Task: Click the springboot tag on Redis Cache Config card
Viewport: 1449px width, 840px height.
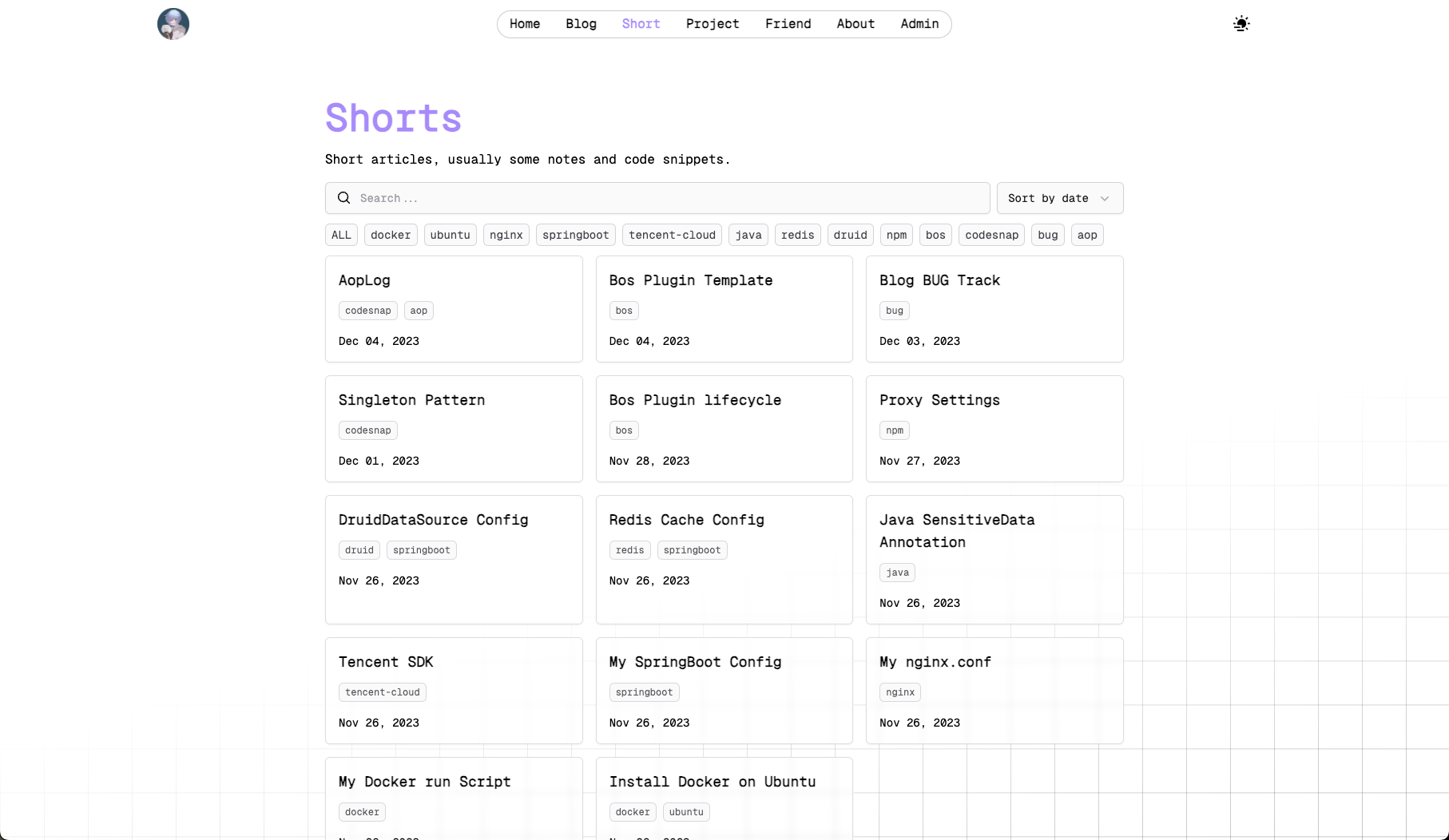Action: tap(693, 550)
